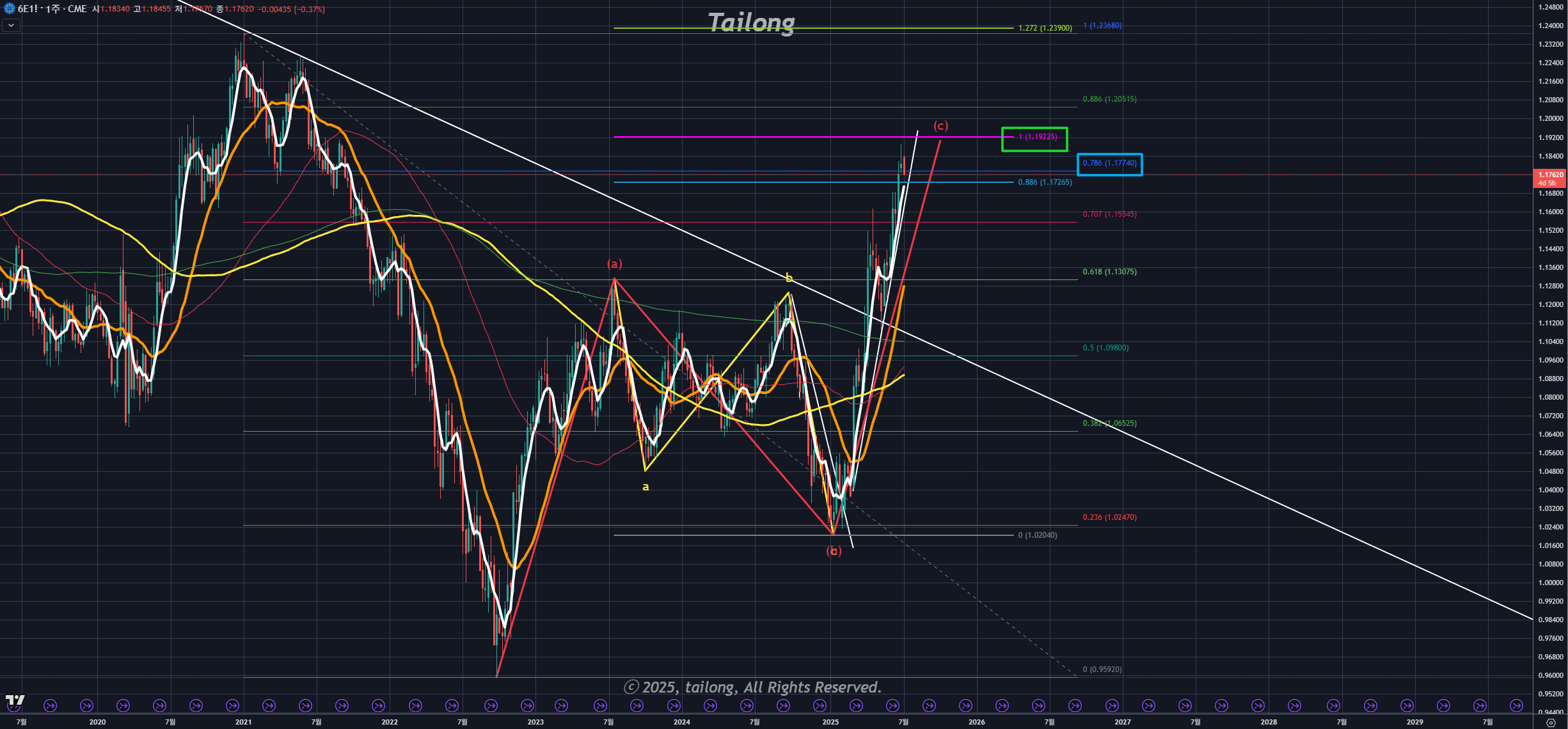Click the EU flag symbol icon
Screen dimensions: 1568x729
coord(9,9)
